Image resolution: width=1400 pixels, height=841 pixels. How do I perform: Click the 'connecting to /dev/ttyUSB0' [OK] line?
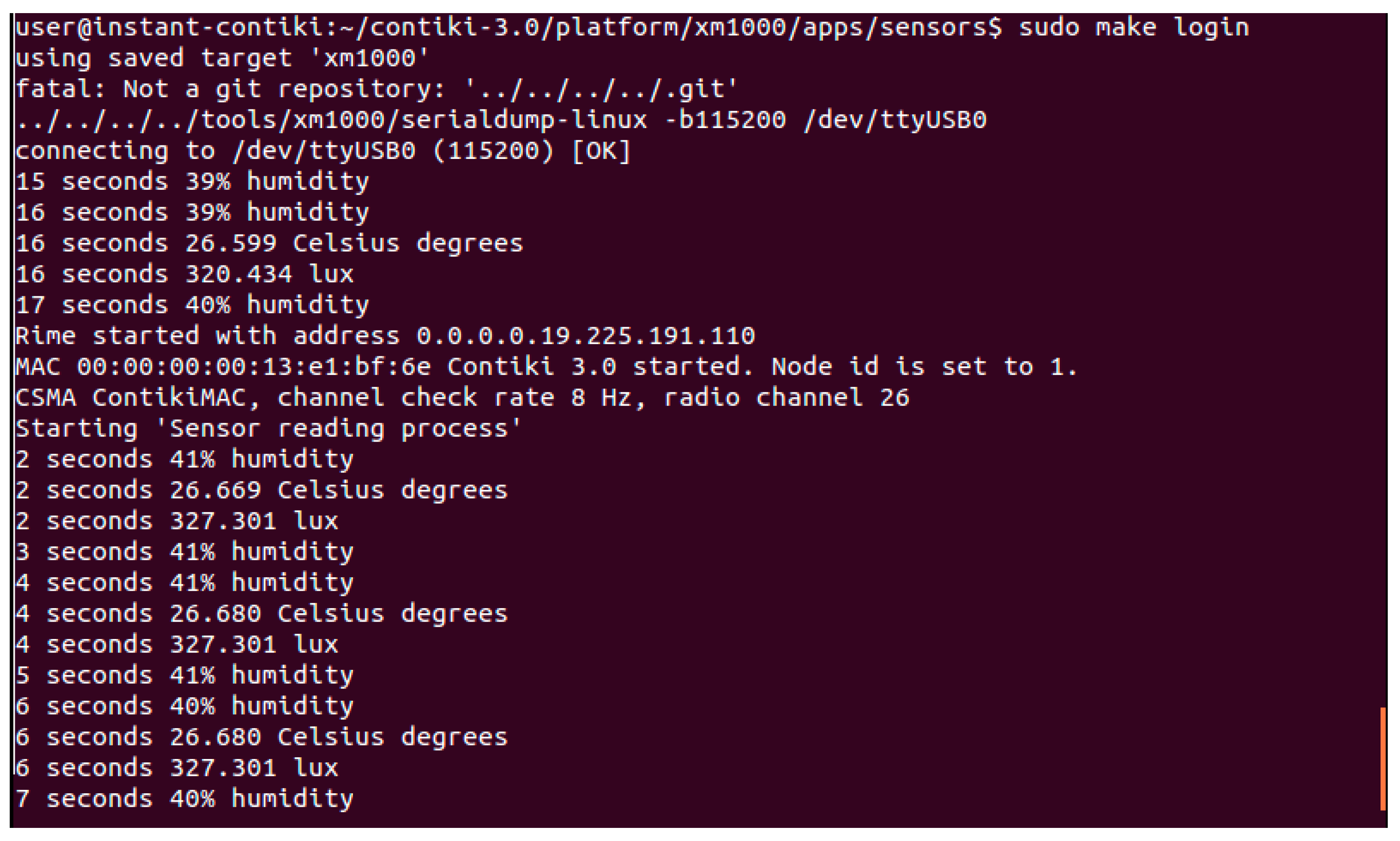pos(322,151)
